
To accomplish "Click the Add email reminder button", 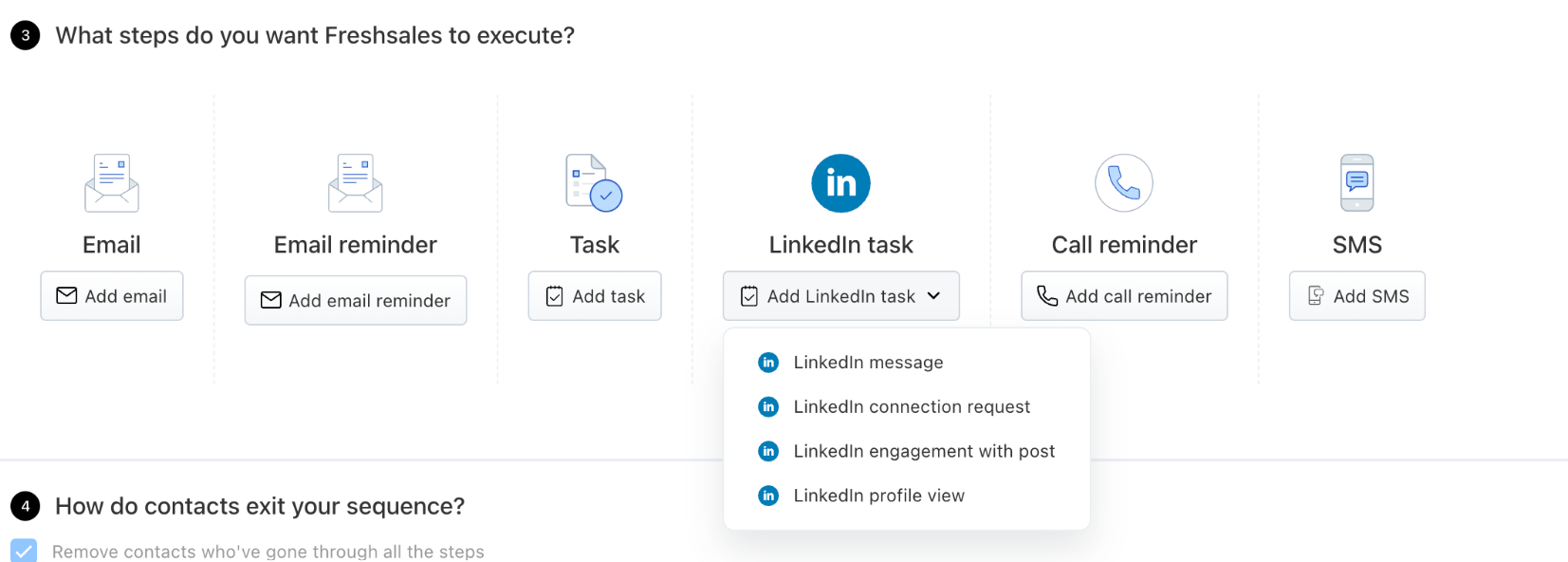I will (356, 300).
